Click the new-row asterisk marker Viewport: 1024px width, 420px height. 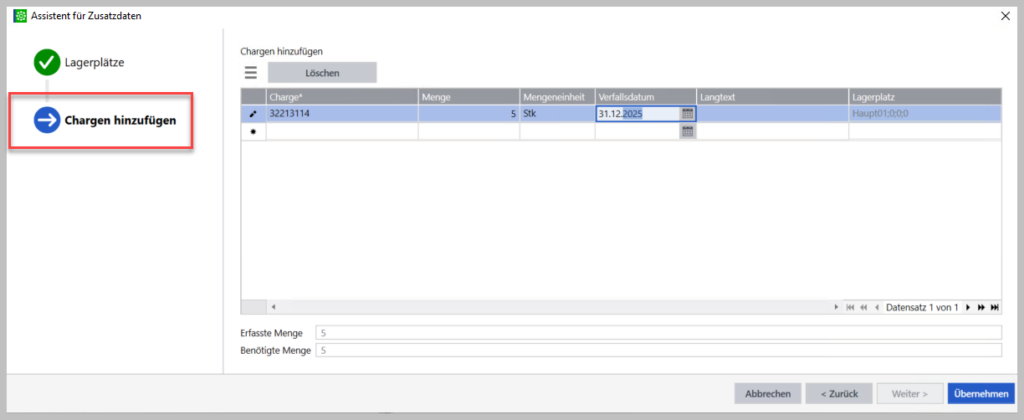click(x=253, y=131)
